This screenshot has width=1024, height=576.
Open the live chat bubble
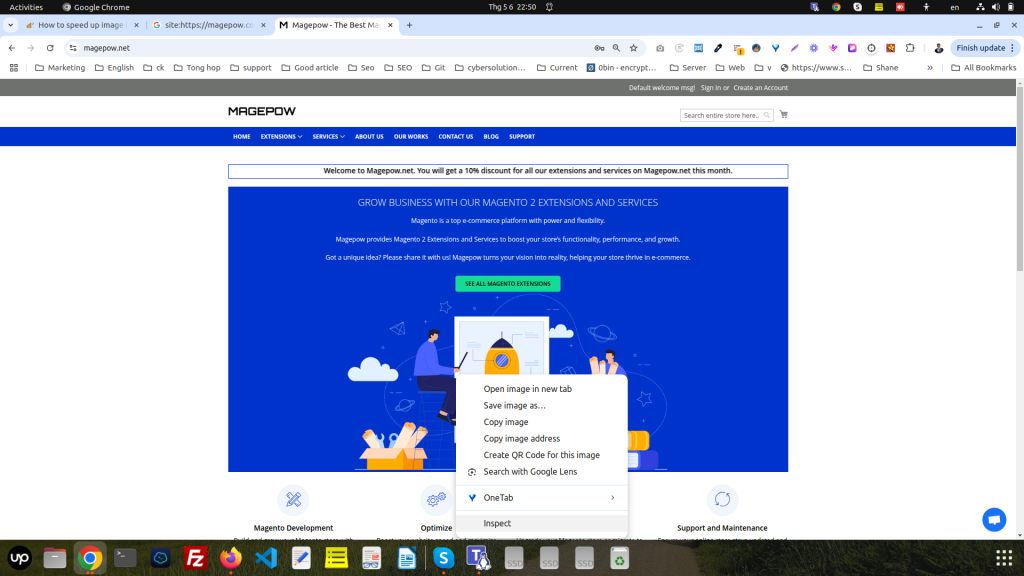coord(994,520)
